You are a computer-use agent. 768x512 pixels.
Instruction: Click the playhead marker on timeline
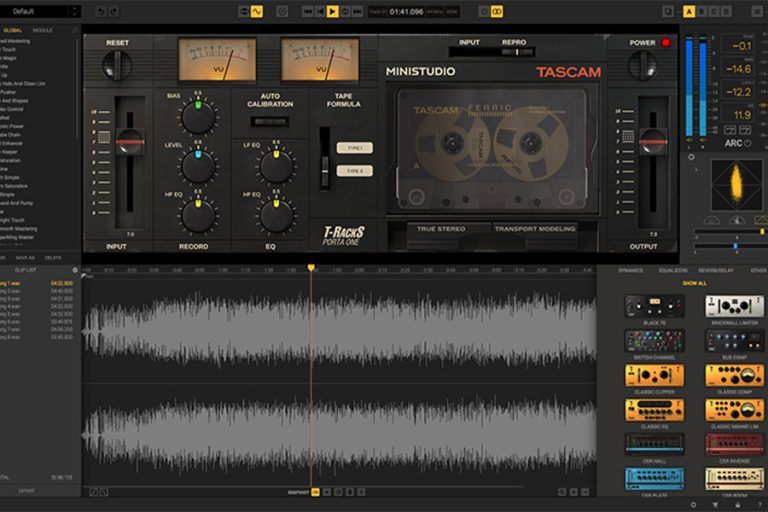point(311,268)
